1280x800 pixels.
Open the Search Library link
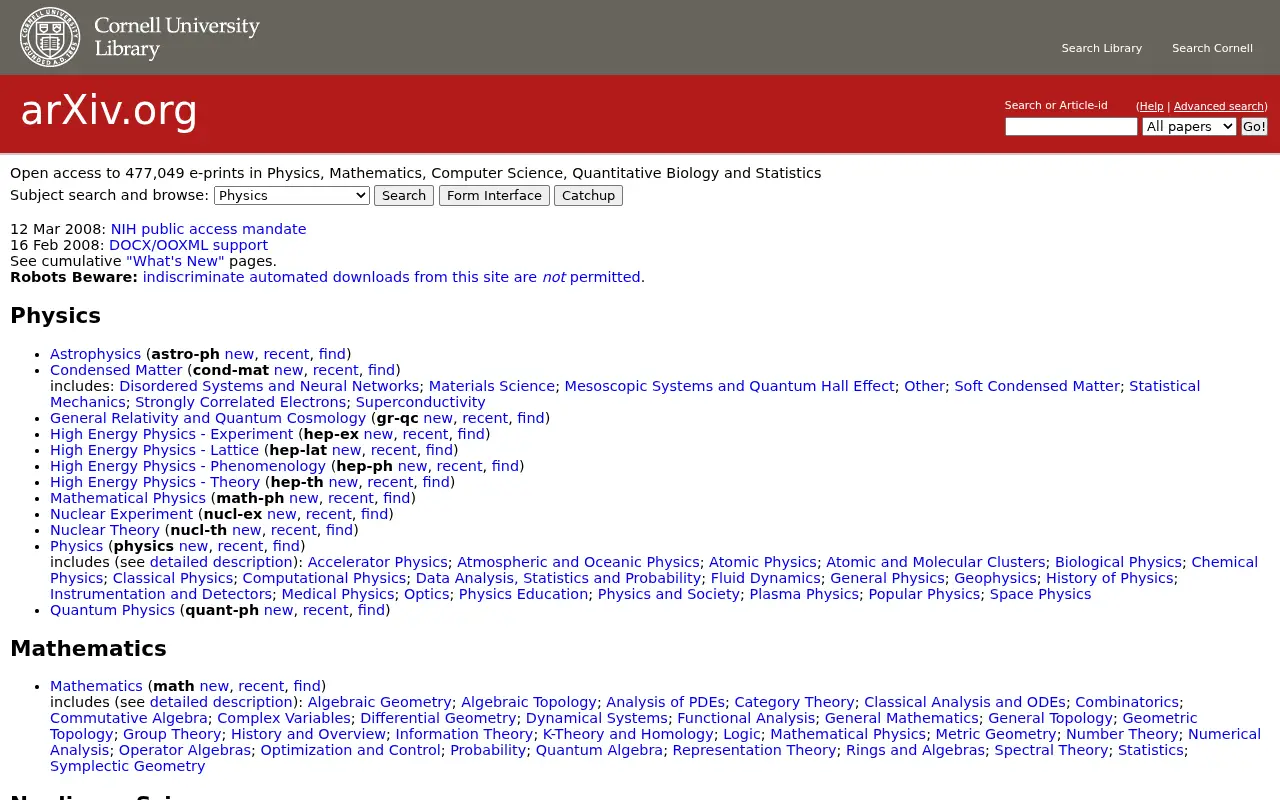1101,48
